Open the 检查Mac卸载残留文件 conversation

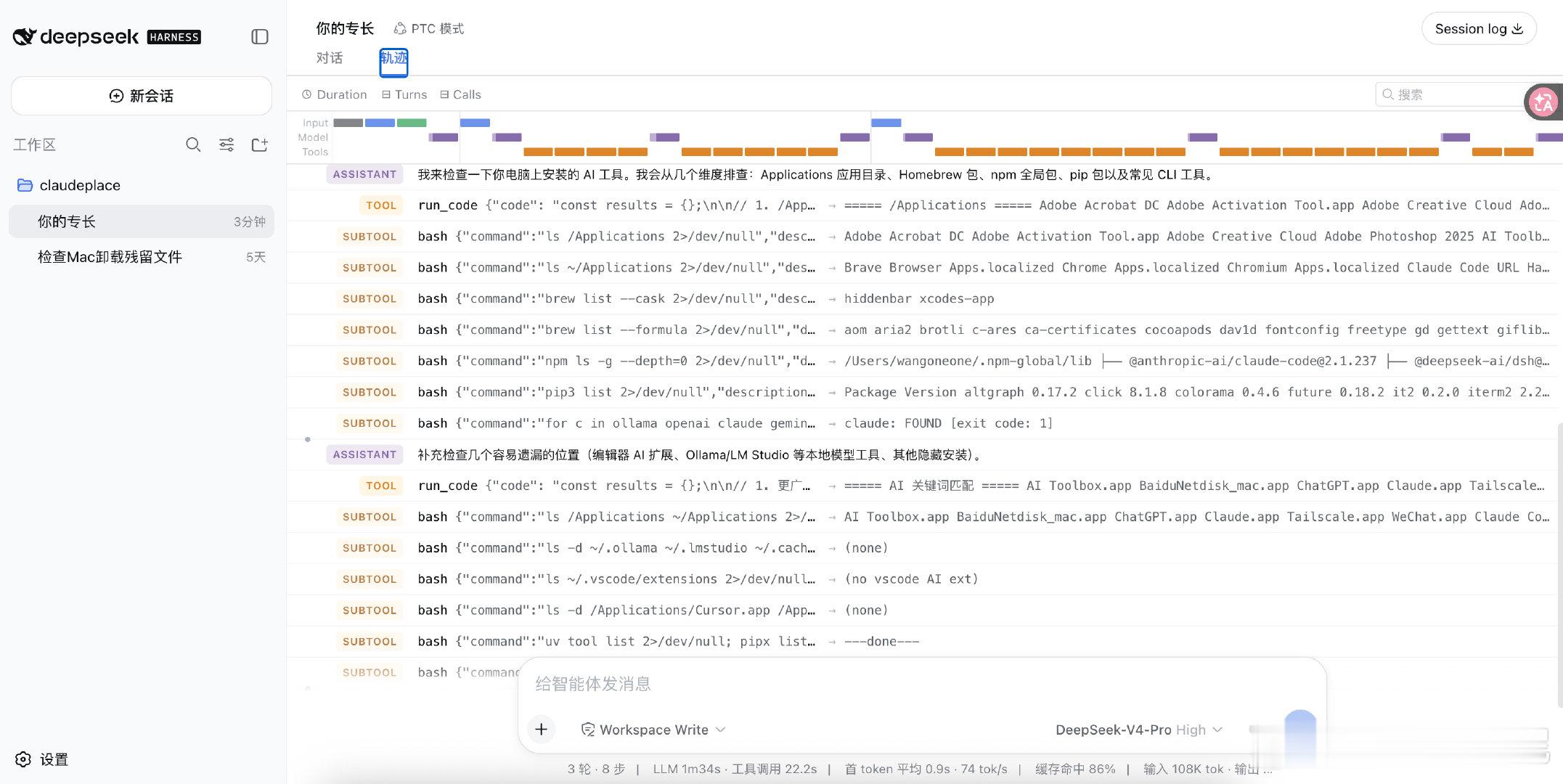(x=142, y=257)
